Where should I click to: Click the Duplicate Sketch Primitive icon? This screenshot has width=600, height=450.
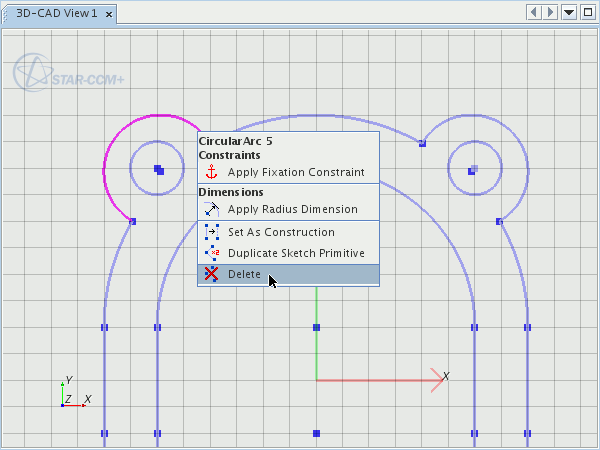pos(211,253)
